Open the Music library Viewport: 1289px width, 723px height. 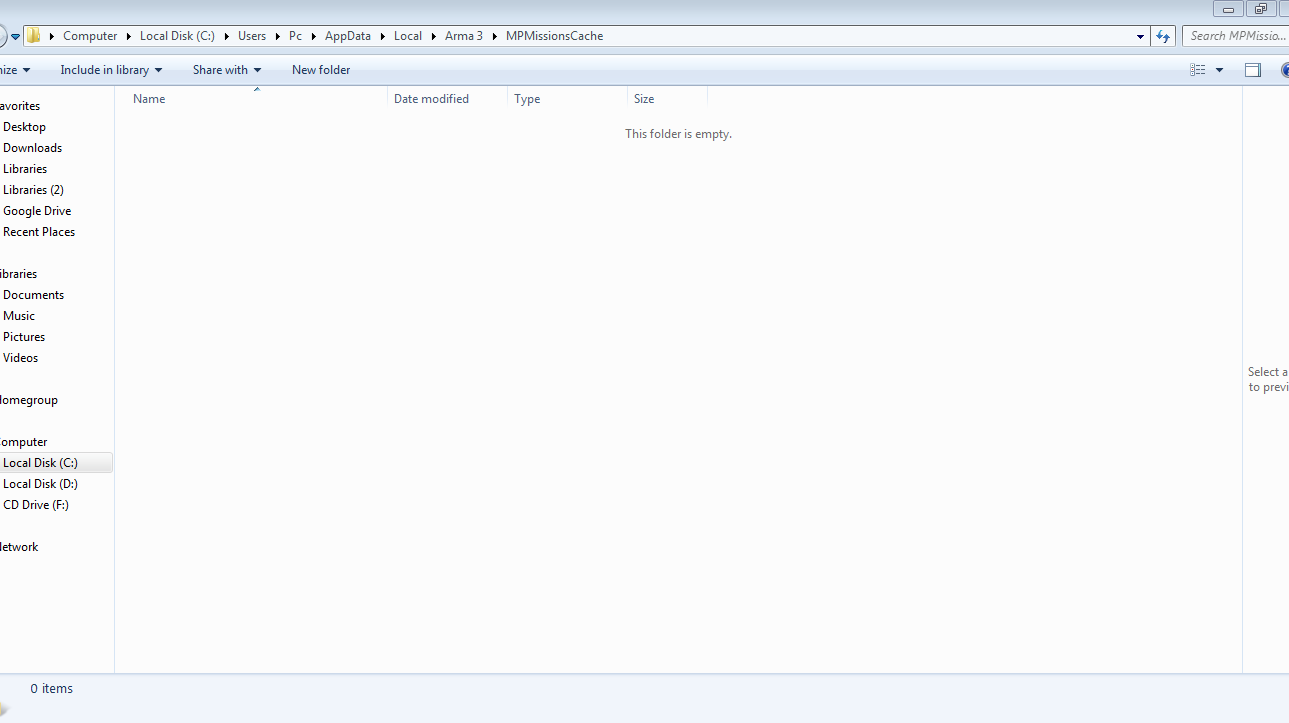pos(19,316)
